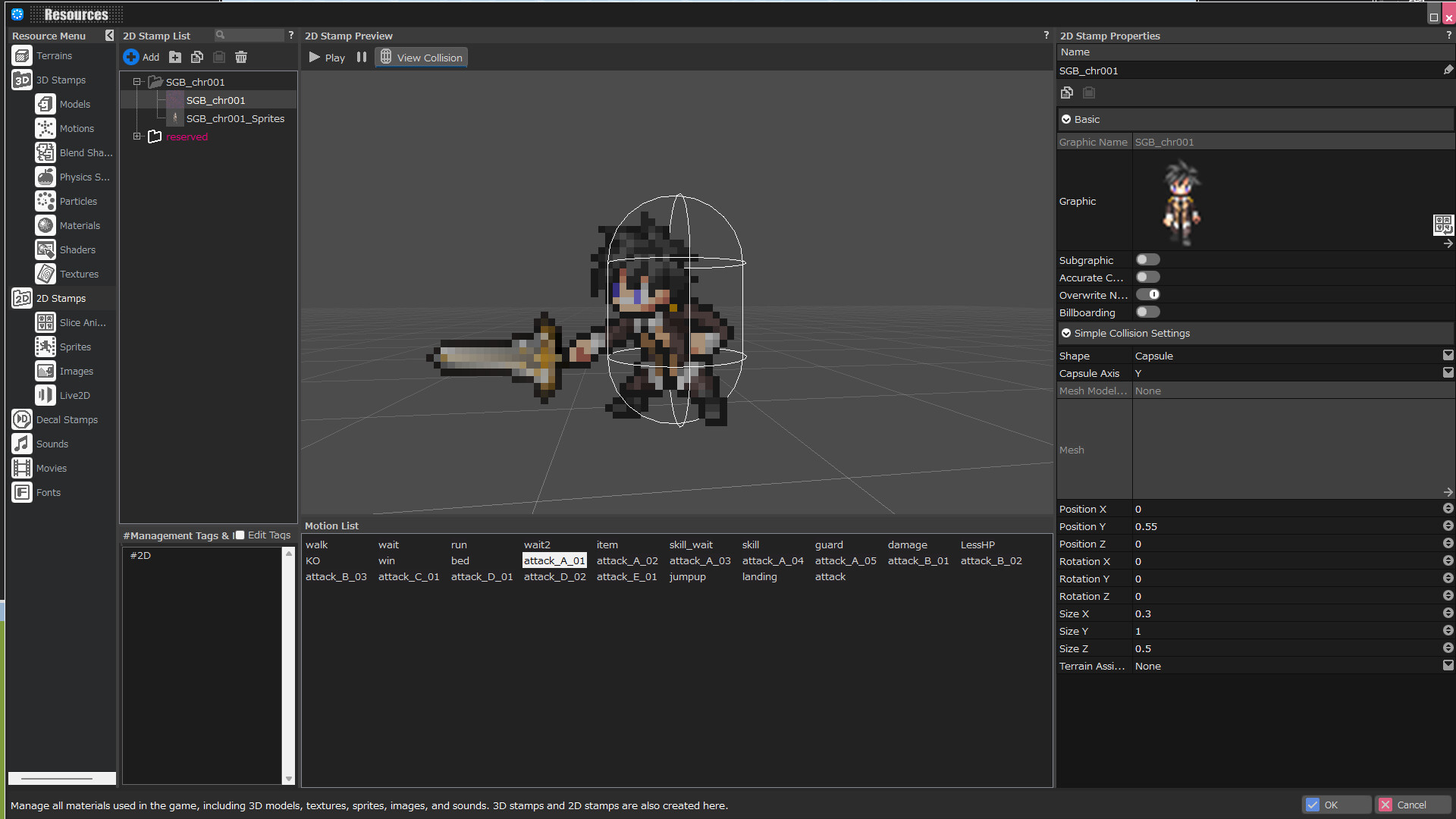Click the arrow below the Graphic preview
1456x819 pixels.
[x=1448, y=244]
